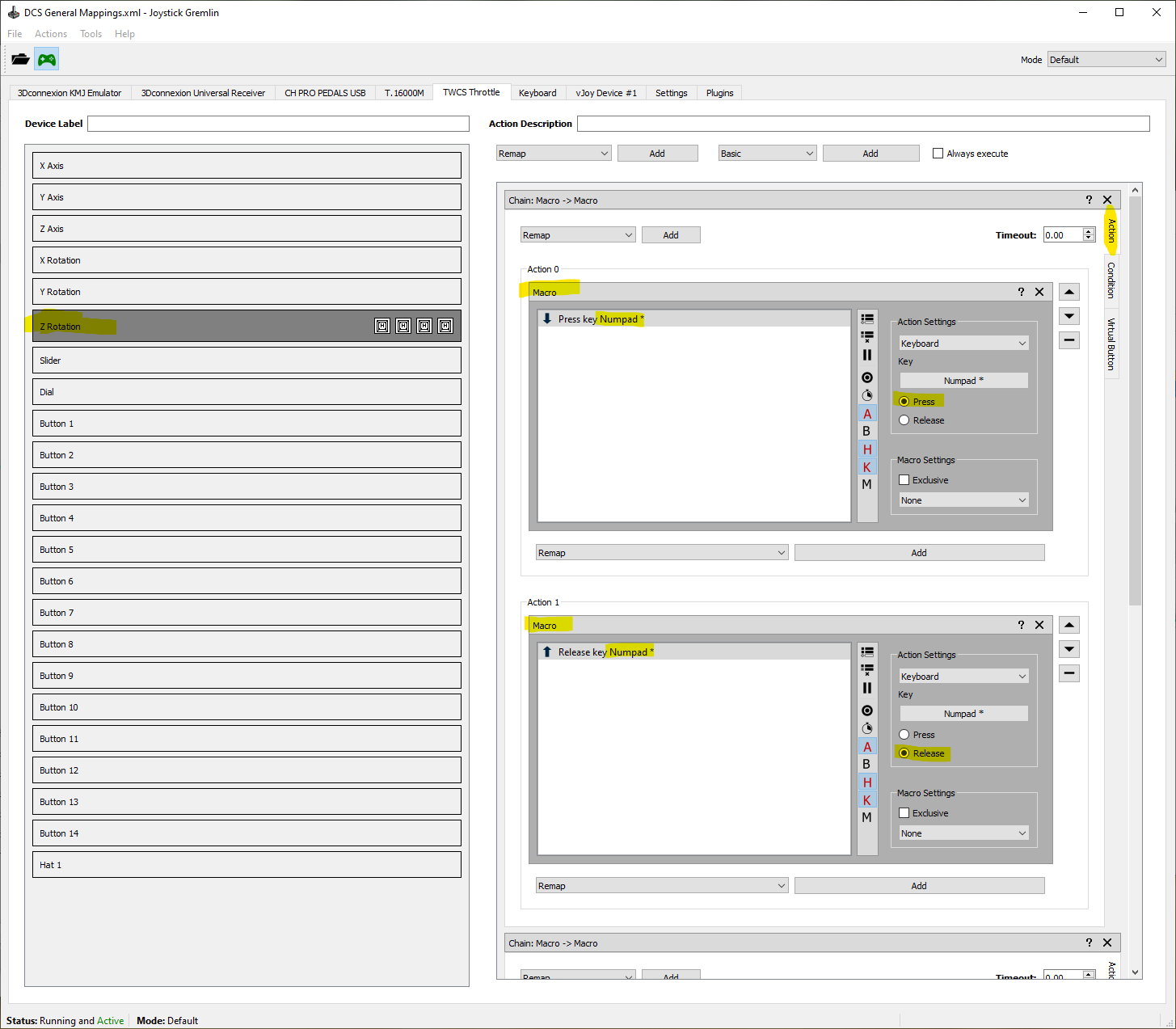Tick Exclusive in Action 0 Macro Settings
Image resolution: width=1176 pixels, height=1029 pixels.
[904, 480]
